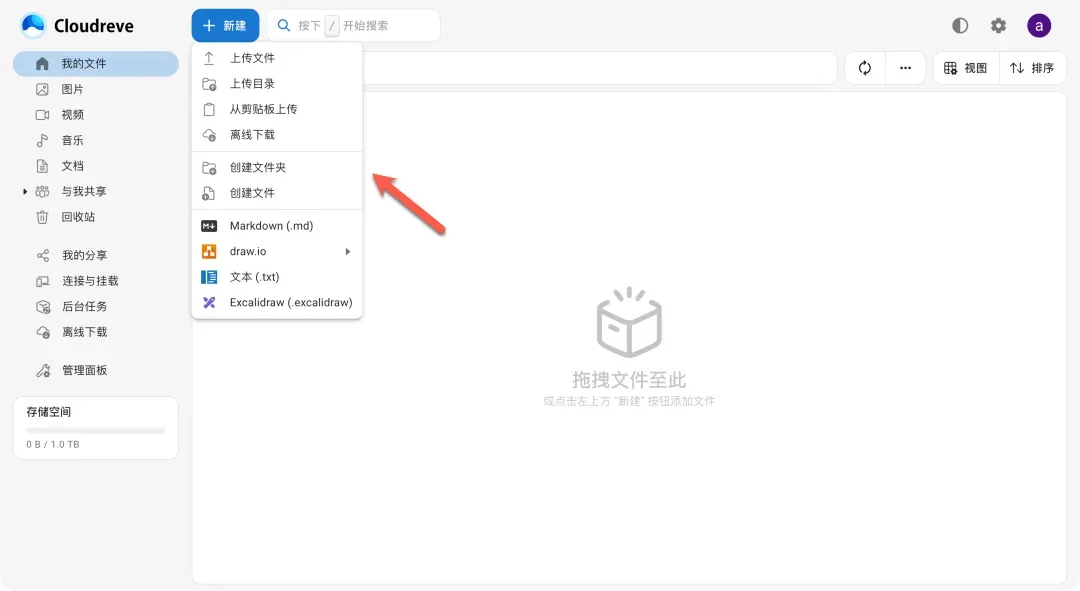Click the 上传文件 upload arrow icon
The image size is (1080, 591).
(209, 59)
